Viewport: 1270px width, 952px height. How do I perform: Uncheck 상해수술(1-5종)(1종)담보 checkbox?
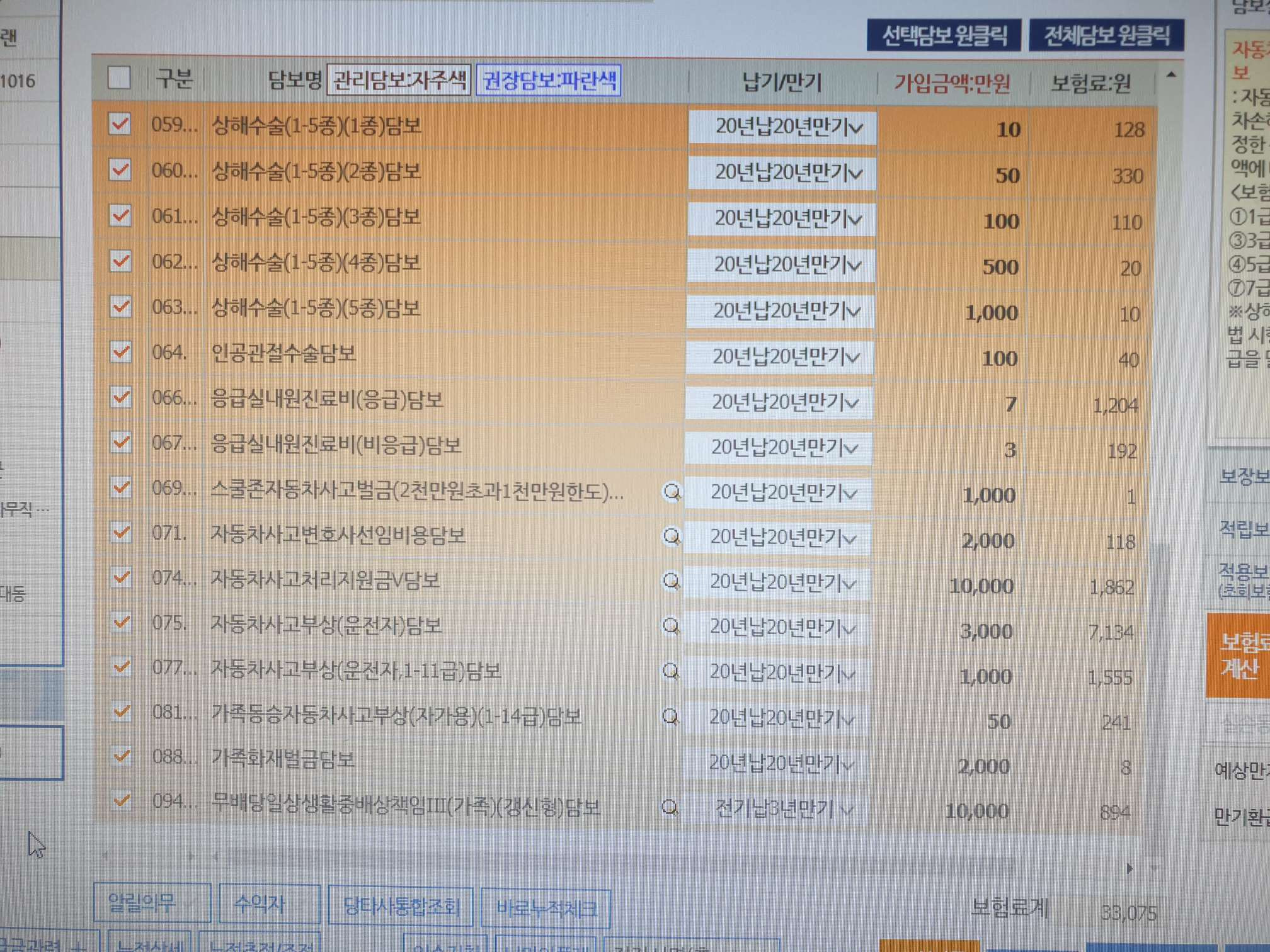[120, 123]
